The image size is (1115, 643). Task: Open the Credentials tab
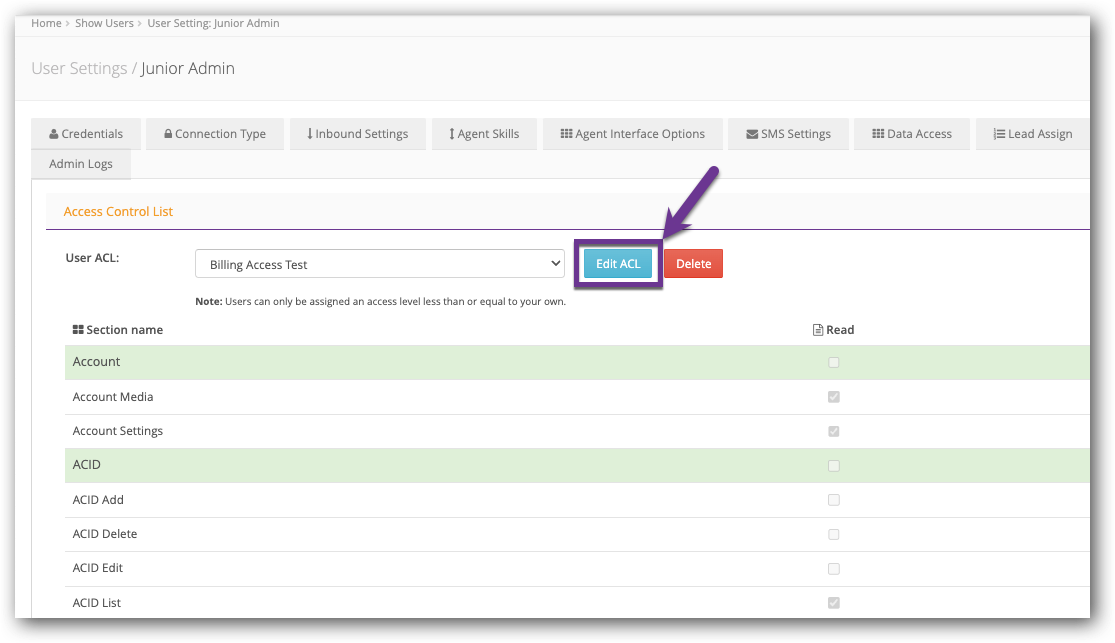coord(86,134)
